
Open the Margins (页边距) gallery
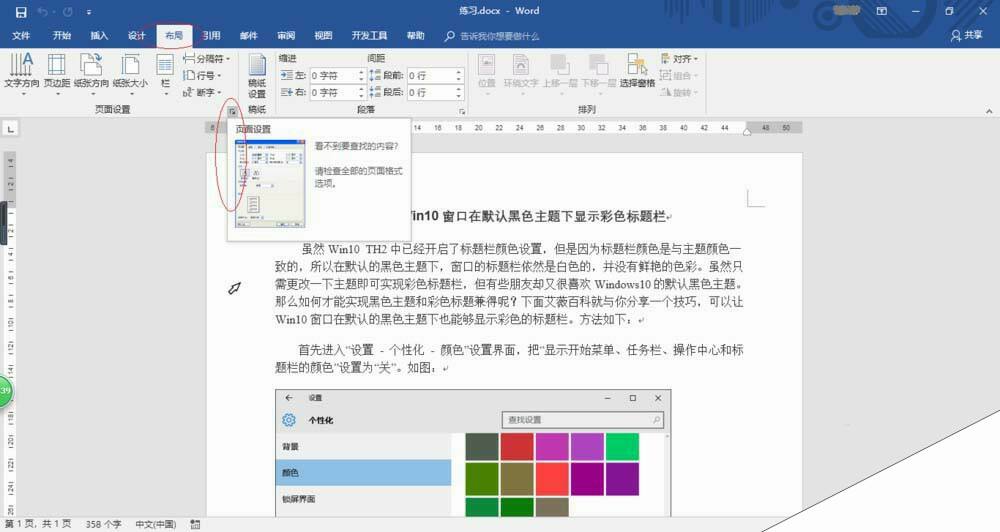pos(57,74)
